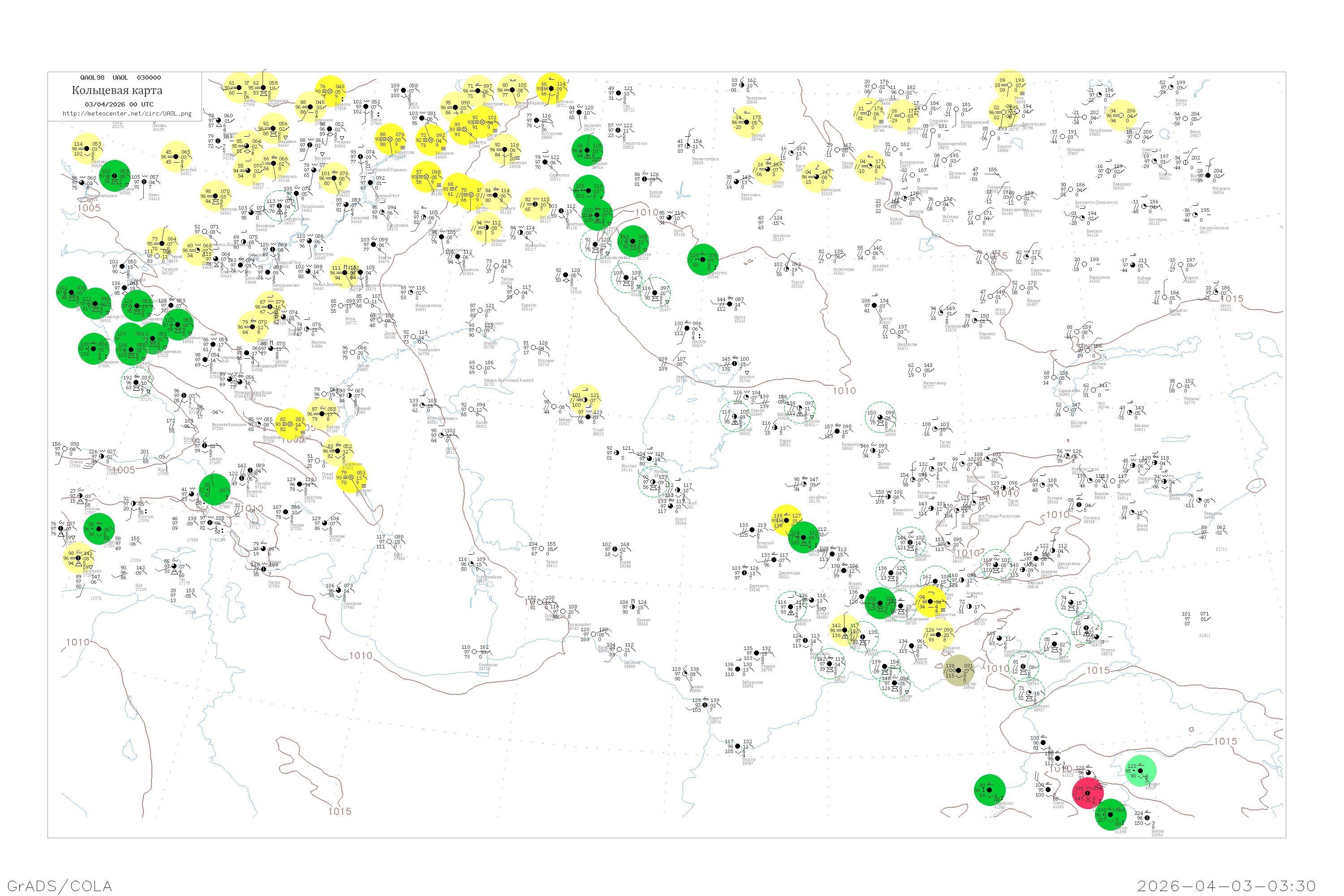The image size is (1344, 896).
Task: Click the Jammu 42056 station symbol
Action: pos(1147,818)
